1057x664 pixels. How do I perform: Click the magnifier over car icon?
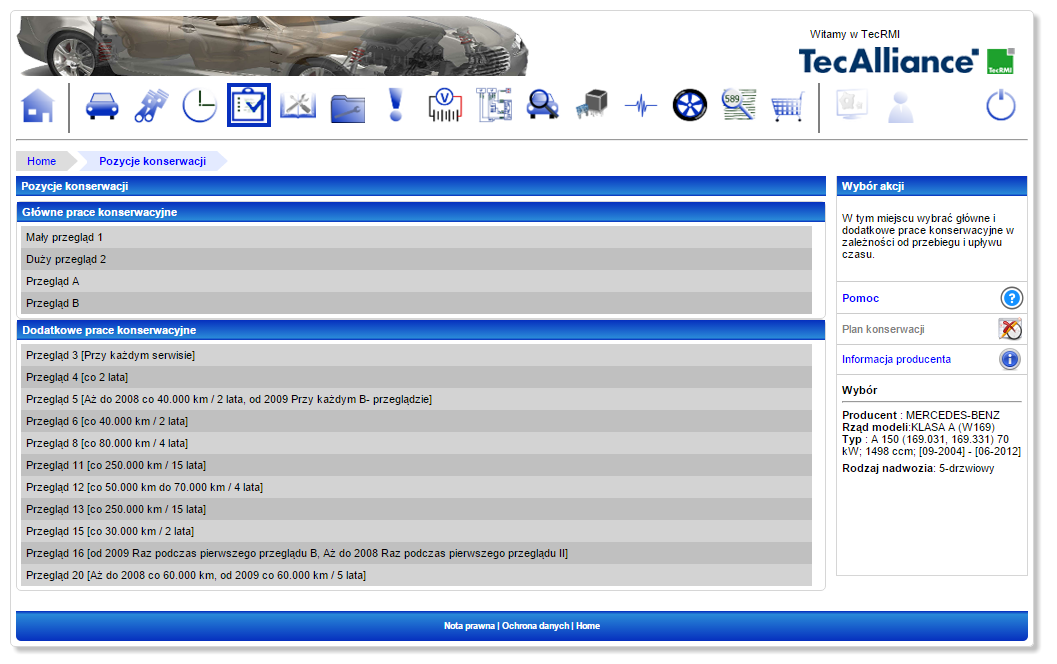point(542,105)
